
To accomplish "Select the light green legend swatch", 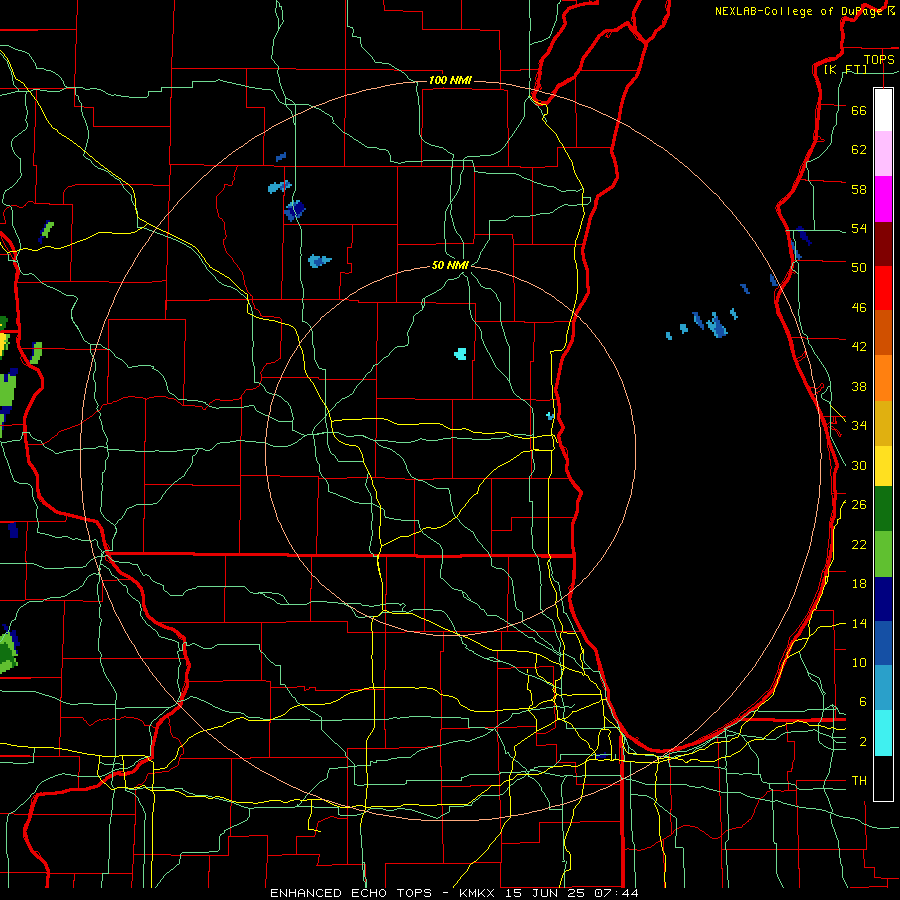I will [x=883, y=554].
